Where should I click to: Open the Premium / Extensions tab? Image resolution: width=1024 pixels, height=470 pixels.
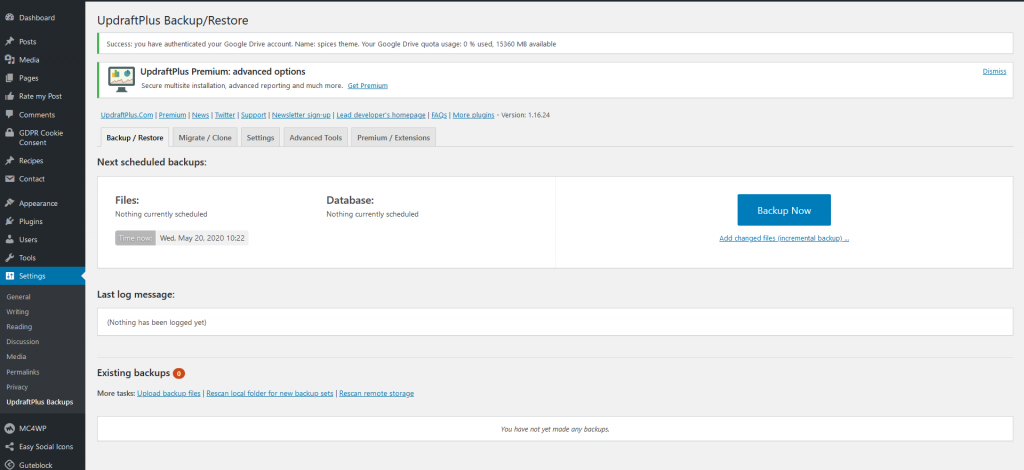click(393, 138)
